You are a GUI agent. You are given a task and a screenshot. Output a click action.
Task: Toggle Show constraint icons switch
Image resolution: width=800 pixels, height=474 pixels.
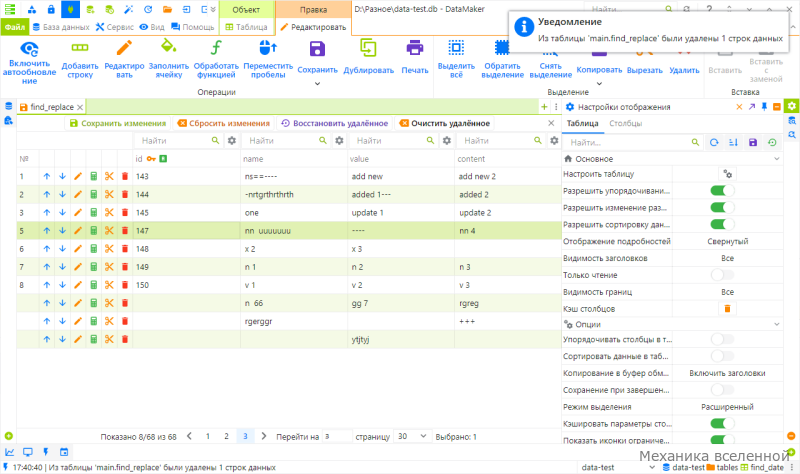tap(722, 440)
